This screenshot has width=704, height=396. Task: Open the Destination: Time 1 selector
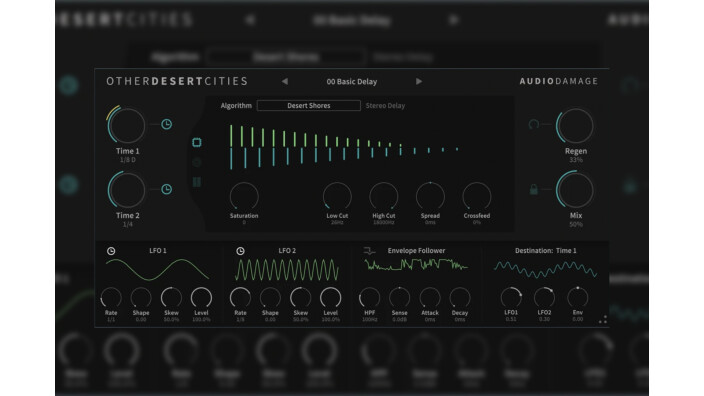pyautogui.click(x=546, y=251)
